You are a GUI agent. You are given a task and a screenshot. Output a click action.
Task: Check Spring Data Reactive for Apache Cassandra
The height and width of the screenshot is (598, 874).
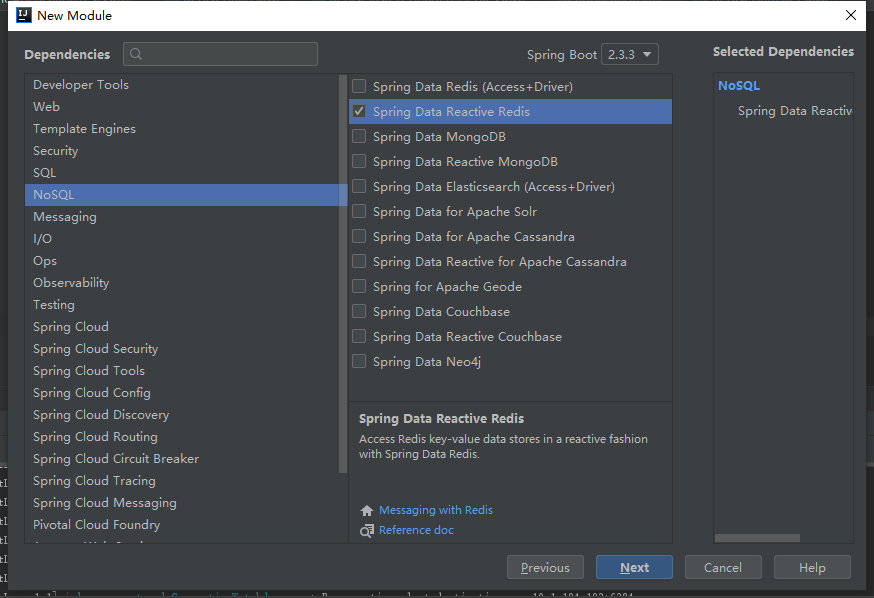click(x=360, y=261)
